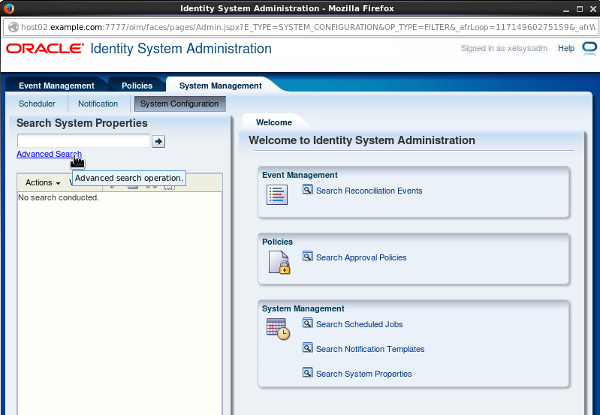Click the System Management calendar clock icon
600x415 pixels.
point(278,329)
